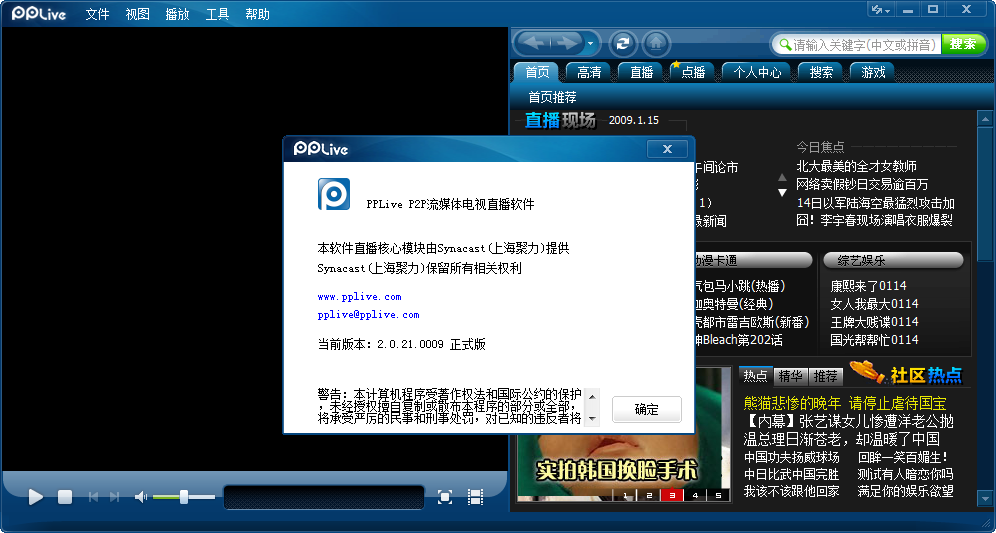Viewport: 996px width, 533px height.
Task: Open 国光帮帮忙0114 show
Action: tap(874, 339)
